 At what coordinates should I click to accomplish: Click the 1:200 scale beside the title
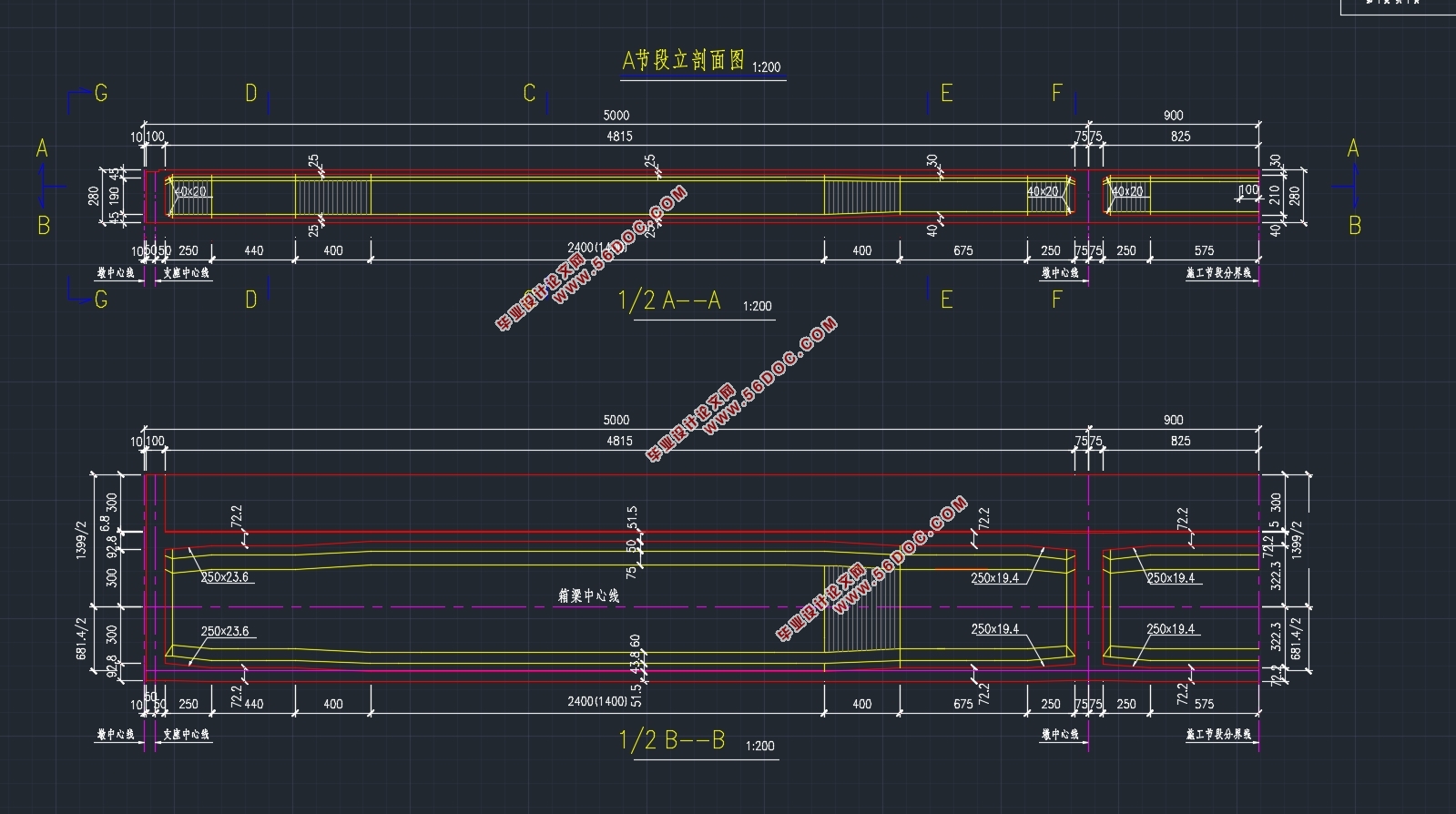click(x=767, y=67)
